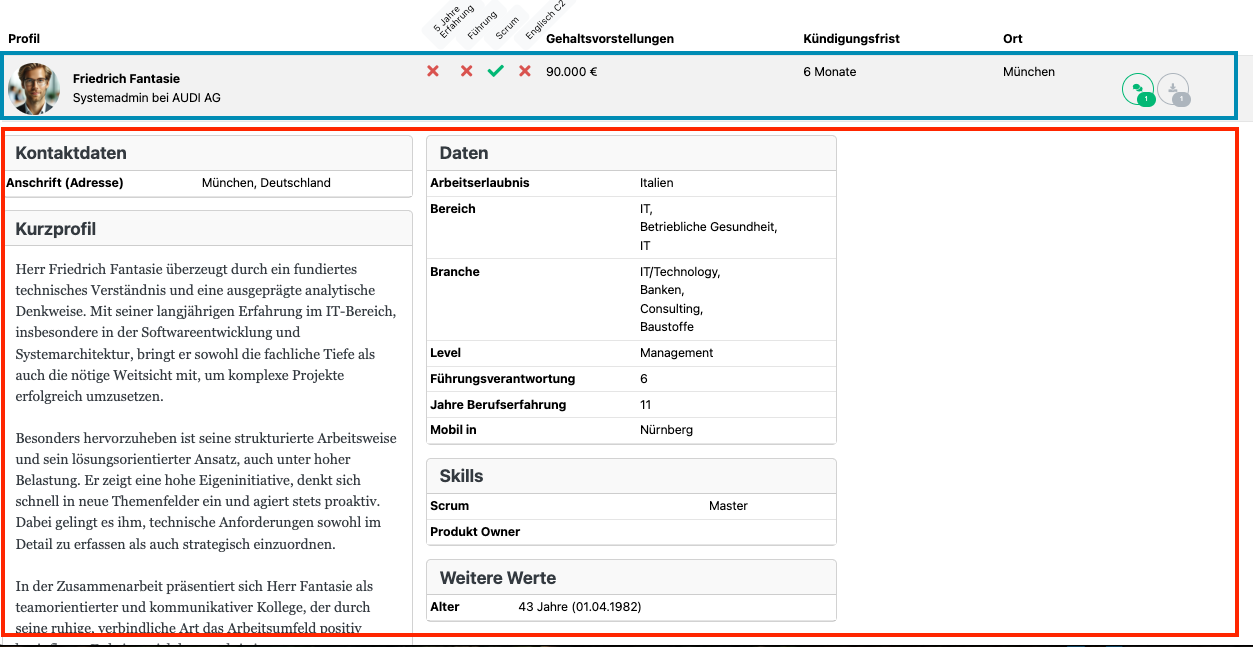Click 'IT/Technology,' in the Branche row

click(680, 272)
